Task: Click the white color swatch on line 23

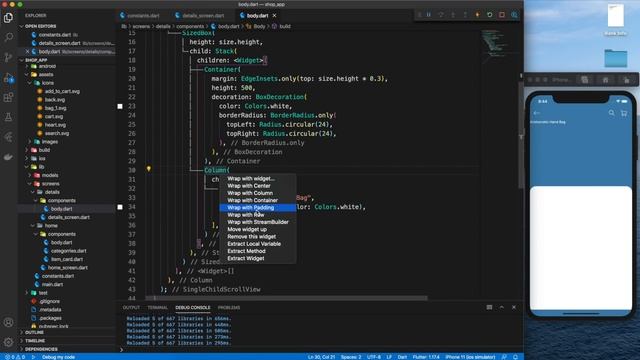Action: pos(120,106)
